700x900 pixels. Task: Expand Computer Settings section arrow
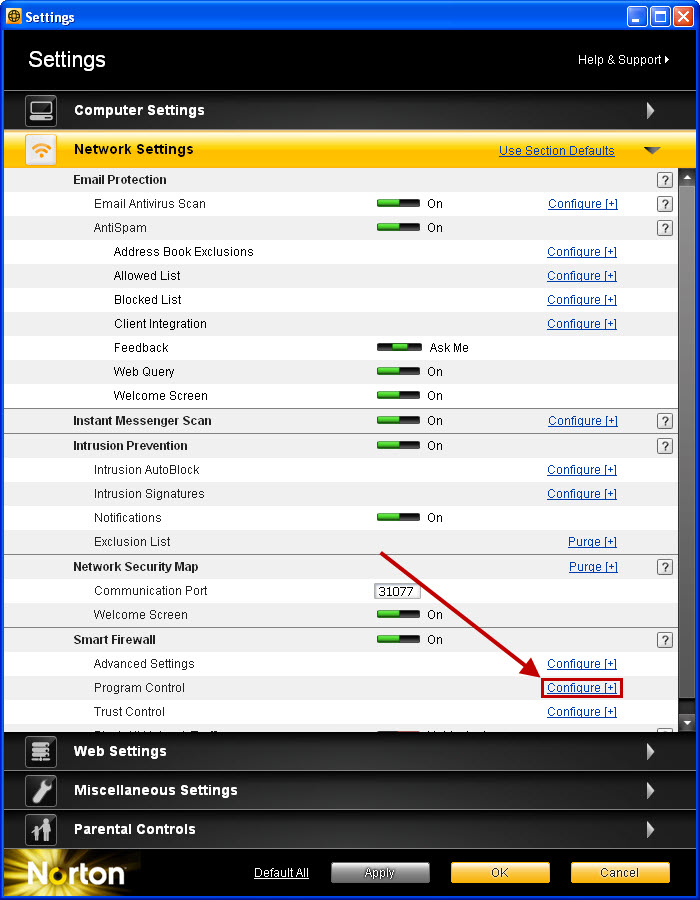click(651, 110)
